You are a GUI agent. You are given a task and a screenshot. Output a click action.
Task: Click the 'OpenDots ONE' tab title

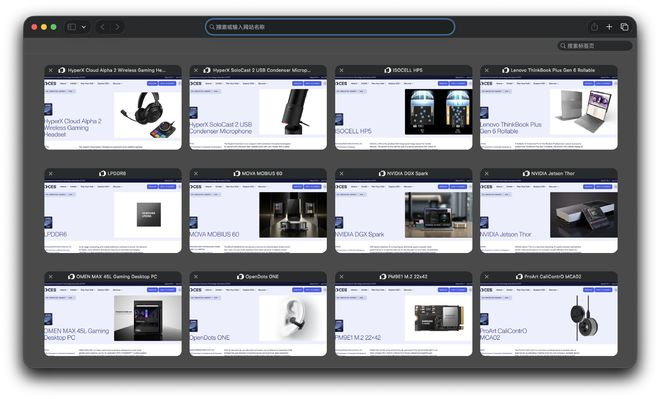(262, 277)
